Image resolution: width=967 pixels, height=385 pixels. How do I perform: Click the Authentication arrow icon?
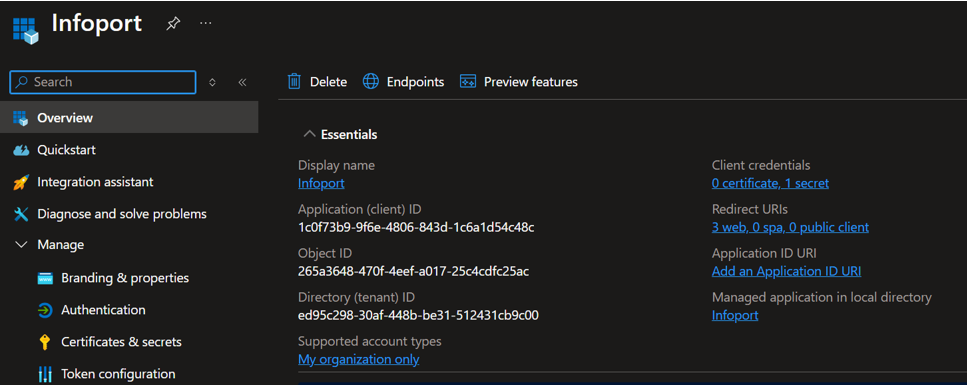click(x=45, y=310)
